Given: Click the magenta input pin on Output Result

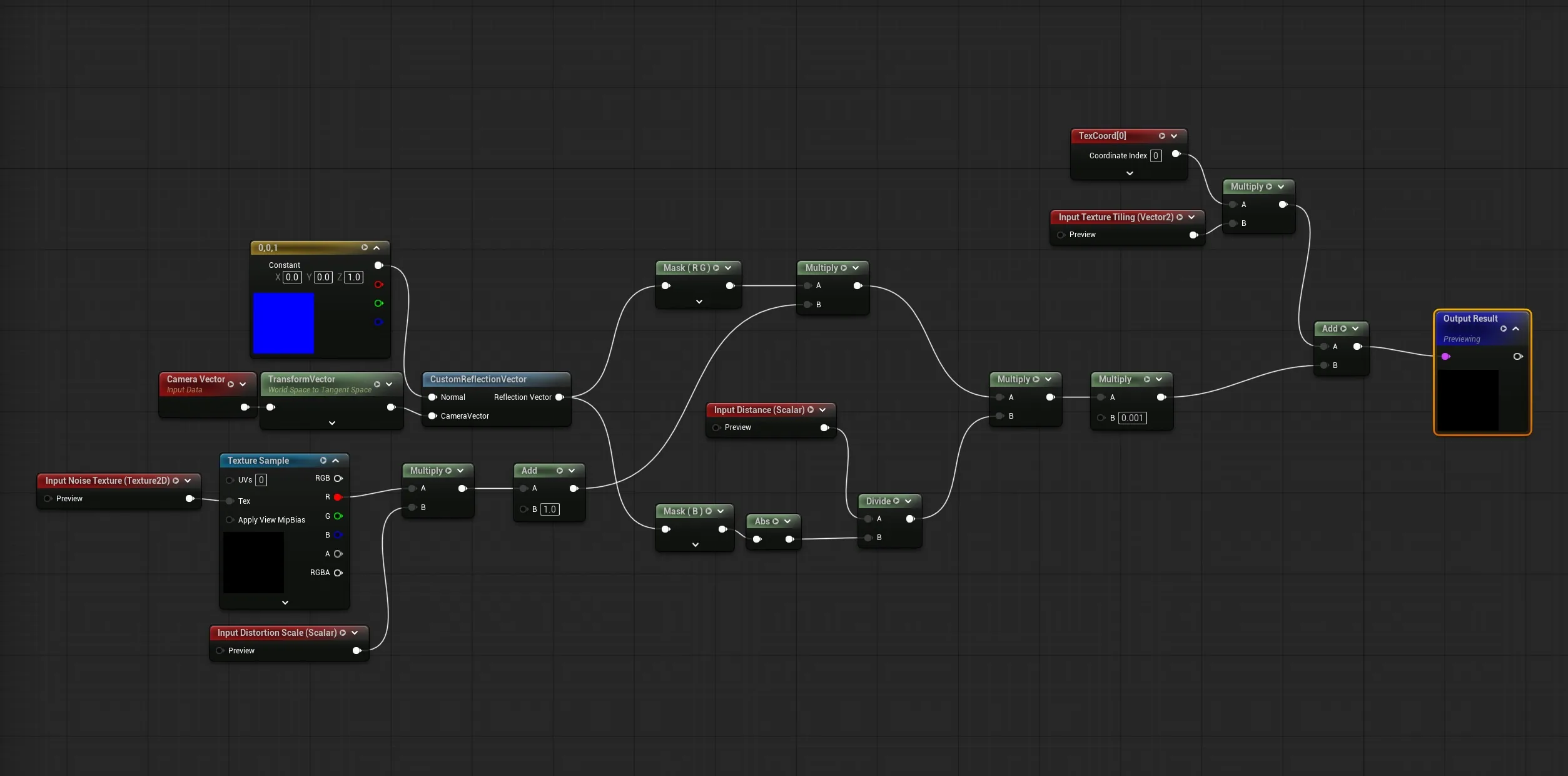Looking at the screenshot, I should point(1445,356).
